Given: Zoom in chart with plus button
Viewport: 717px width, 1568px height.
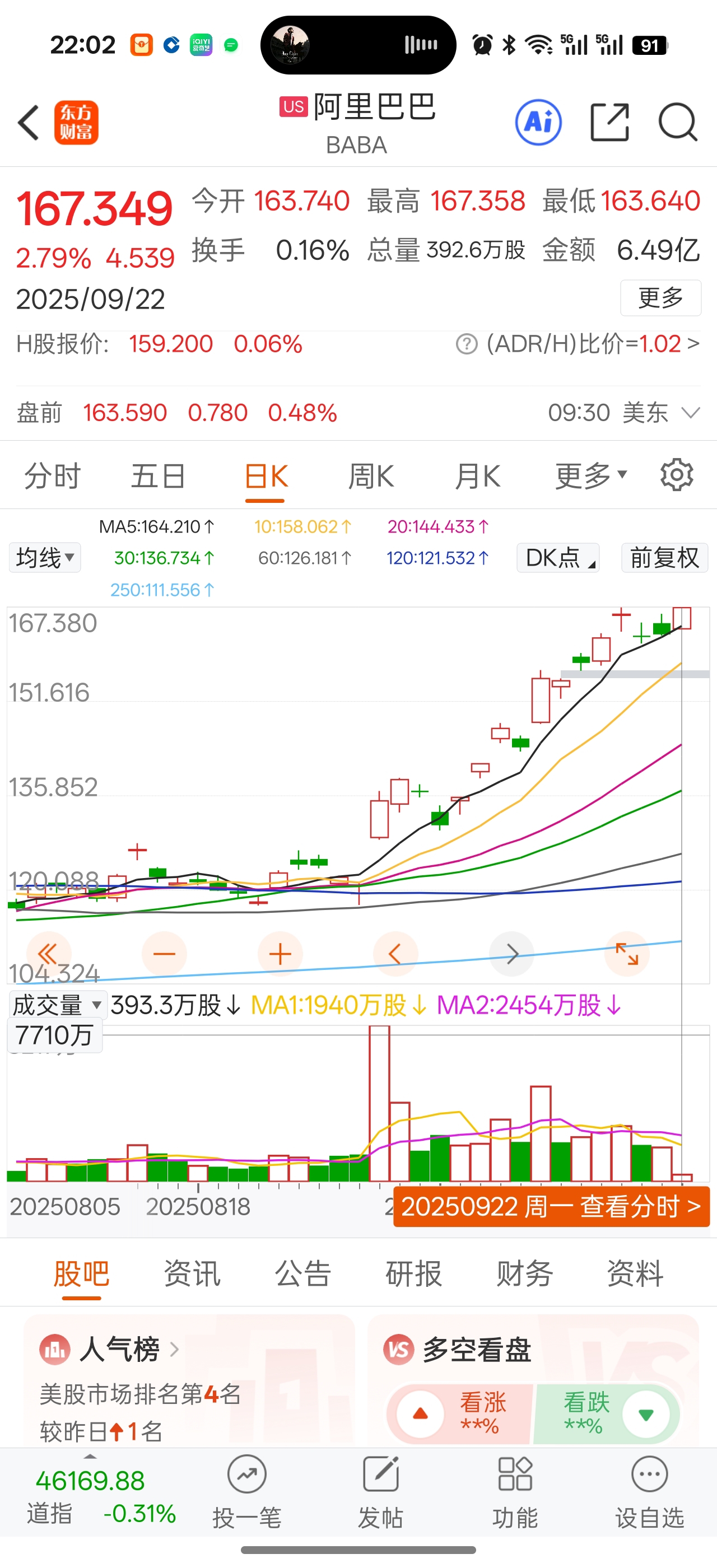Looking at the screenshot, I should tap(280, 954).
